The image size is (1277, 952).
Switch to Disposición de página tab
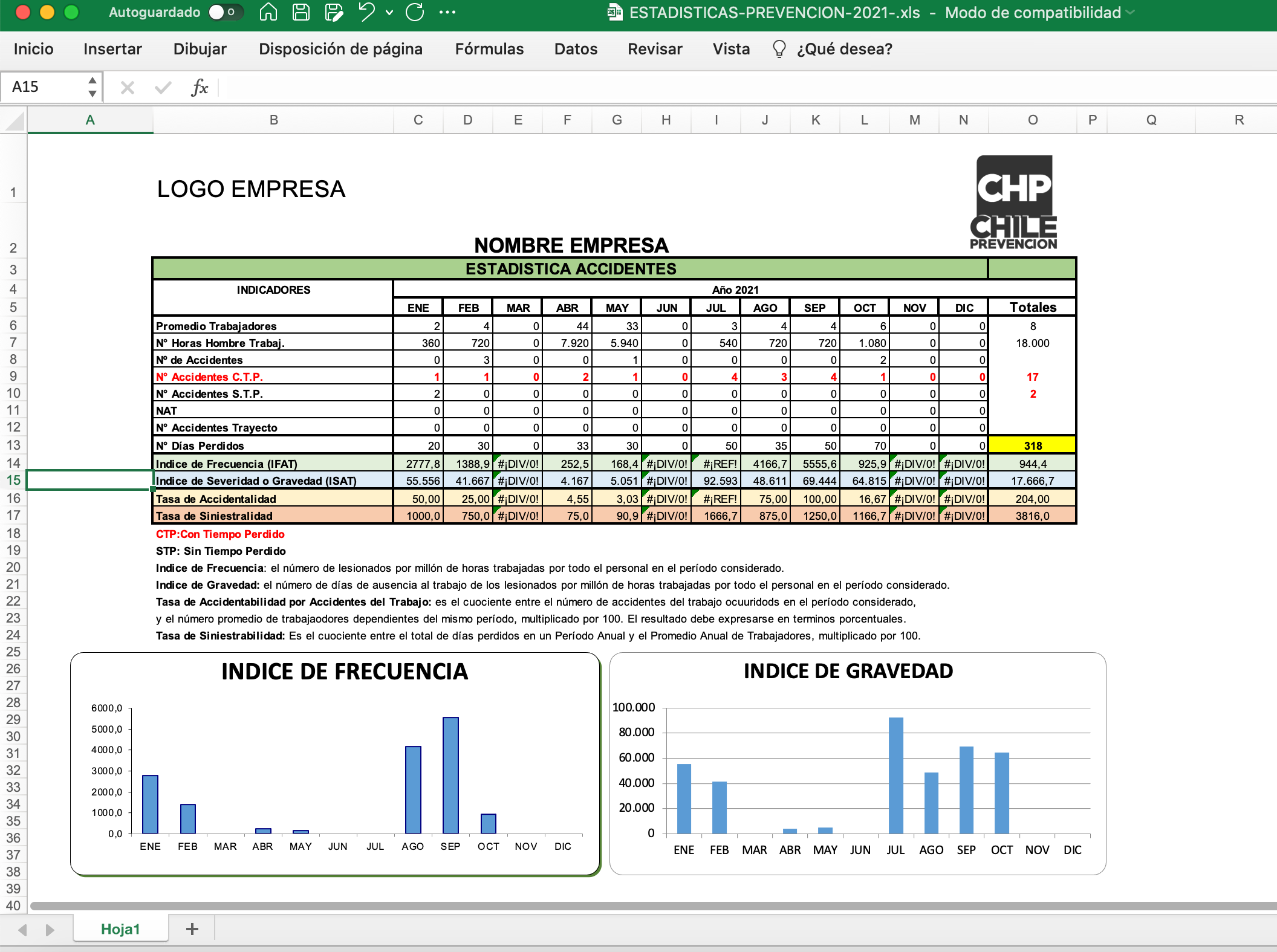click(x=340, y=49)
